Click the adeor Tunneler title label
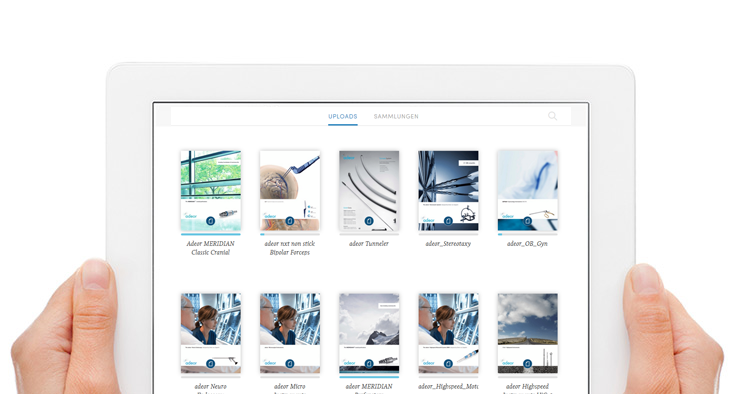 click(x=369, y=244)
